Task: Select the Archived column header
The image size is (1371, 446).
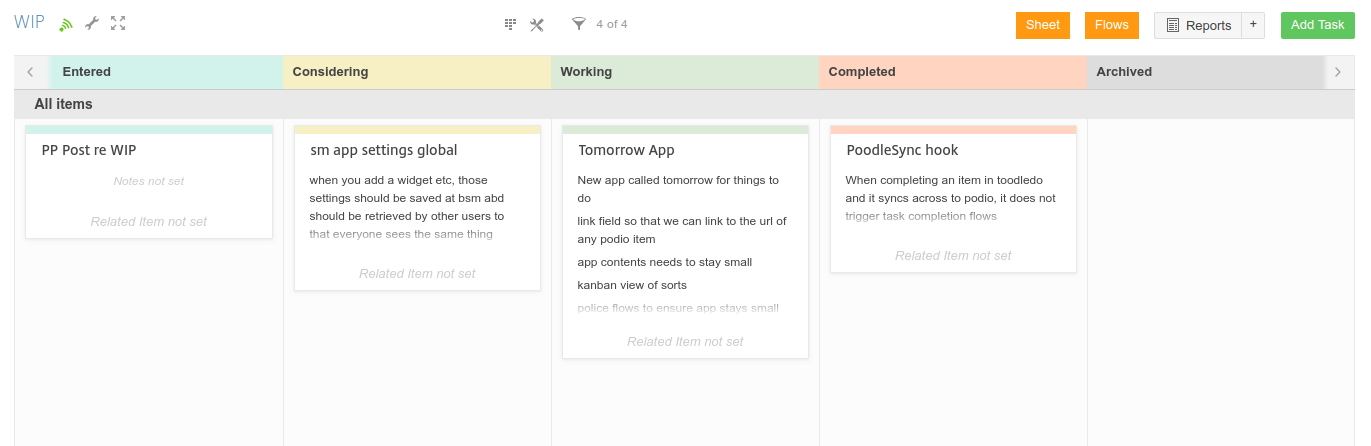Action: pos(1206,72)
